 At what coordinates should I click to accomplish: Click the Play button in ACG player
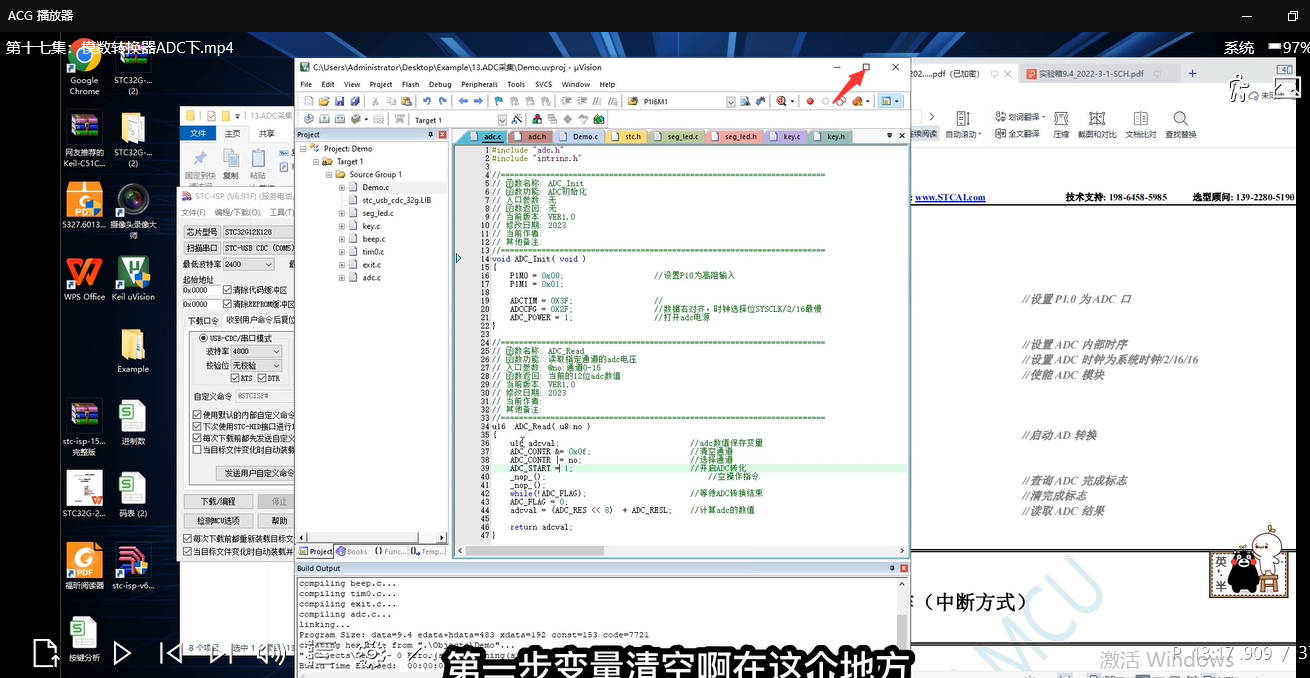pos(122,653)
